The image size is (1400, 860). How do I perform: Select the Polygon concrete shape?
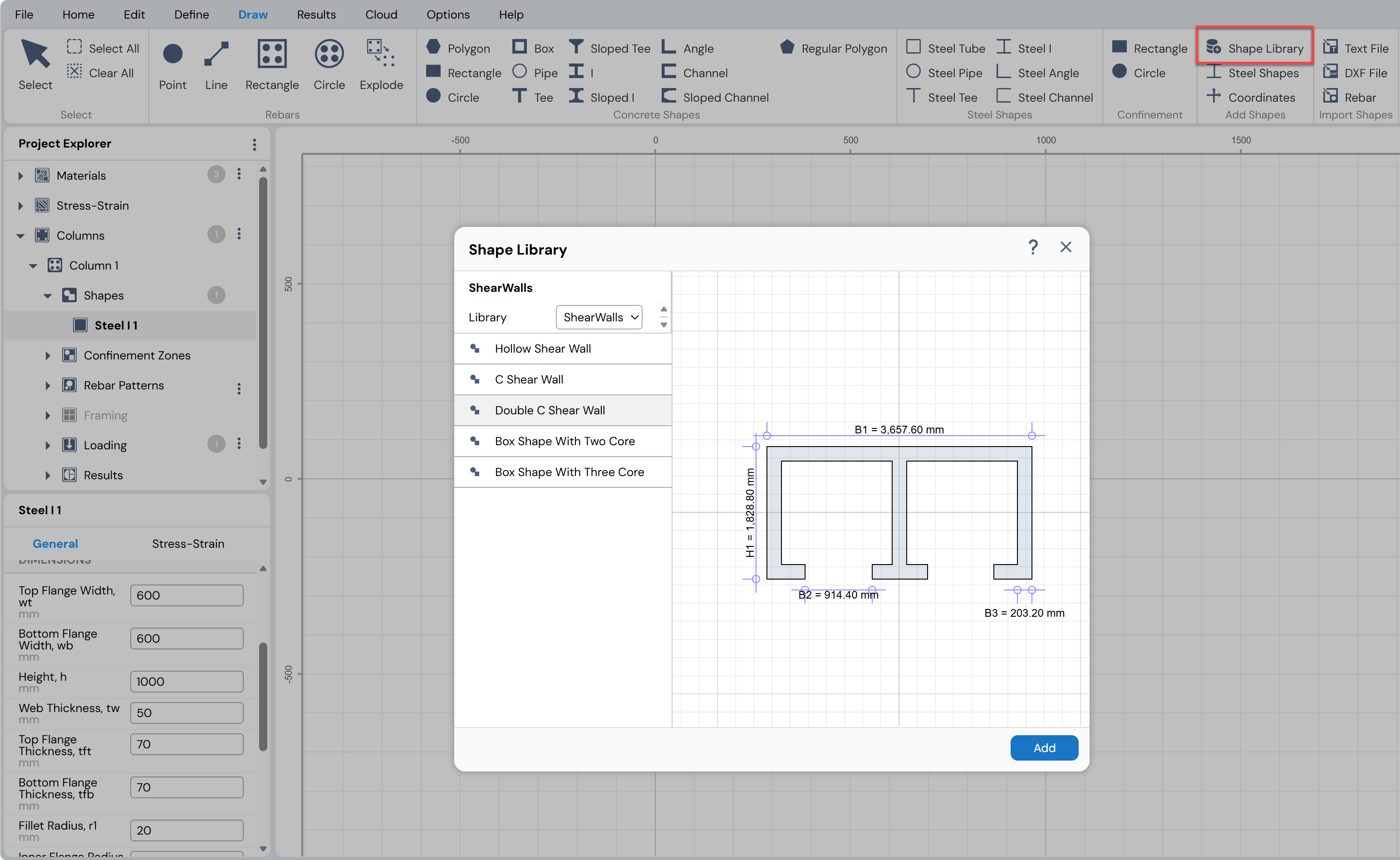458,48
